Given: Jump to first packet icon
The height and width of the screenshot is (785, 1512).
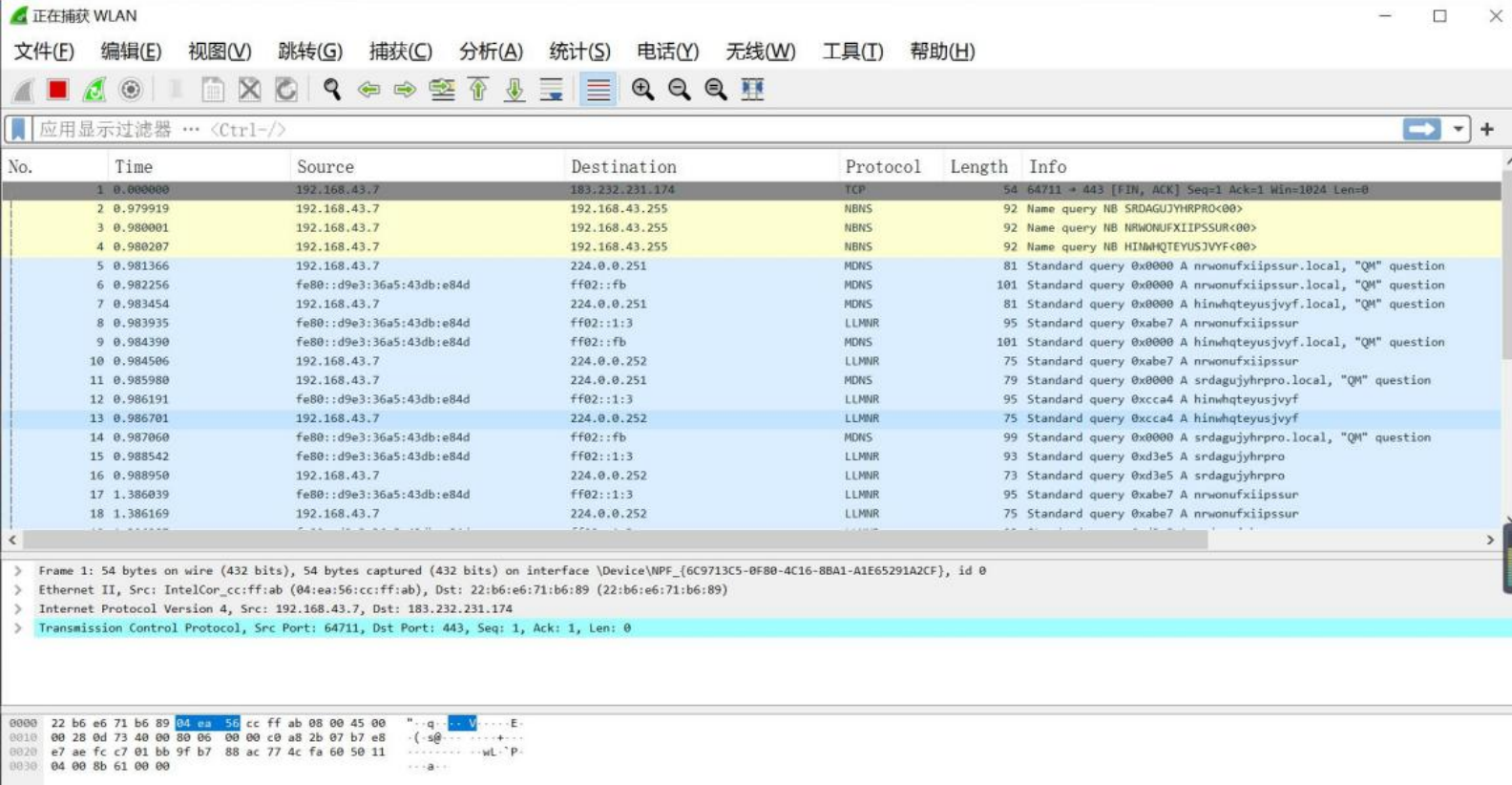Looking at the screenshot, I should click(478, 90).
